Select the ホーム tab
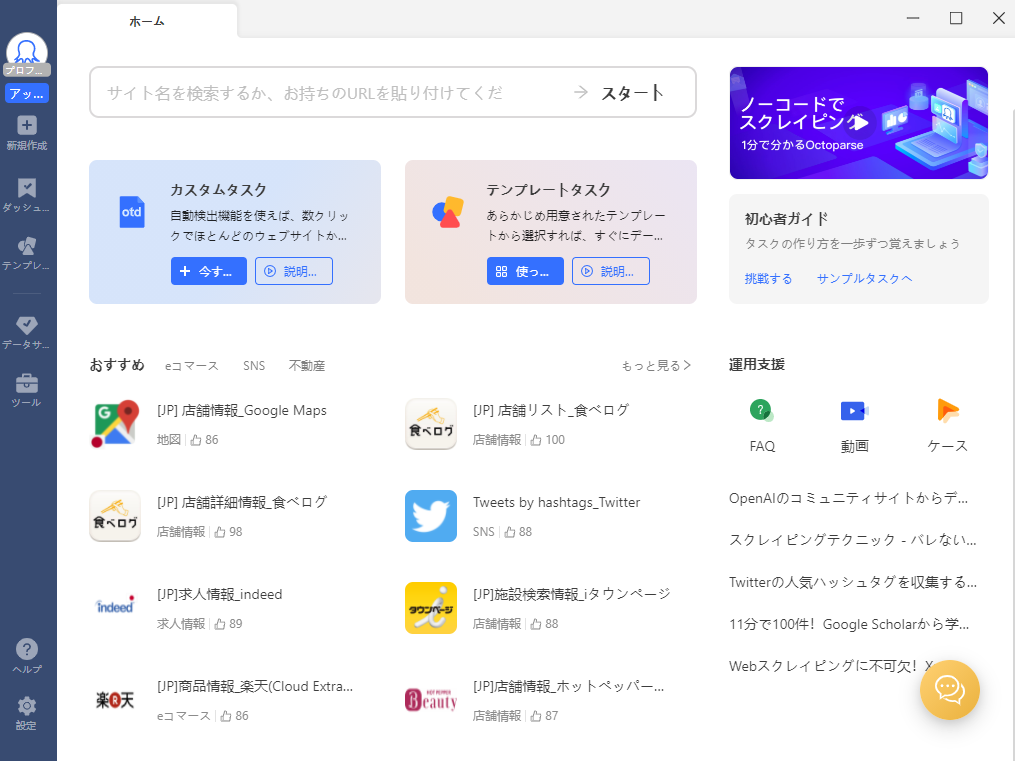Viewport: 1015px width, 761px height. [147, 21]
